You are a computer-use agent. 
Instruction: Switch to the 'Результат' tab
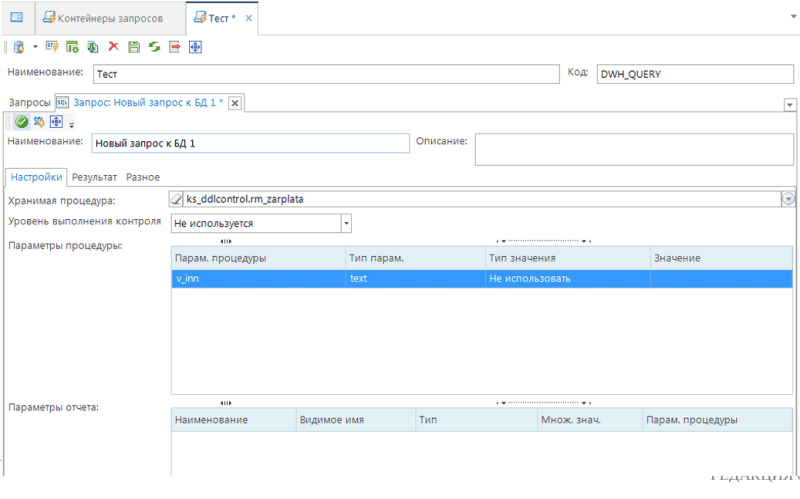pos(94,177)
